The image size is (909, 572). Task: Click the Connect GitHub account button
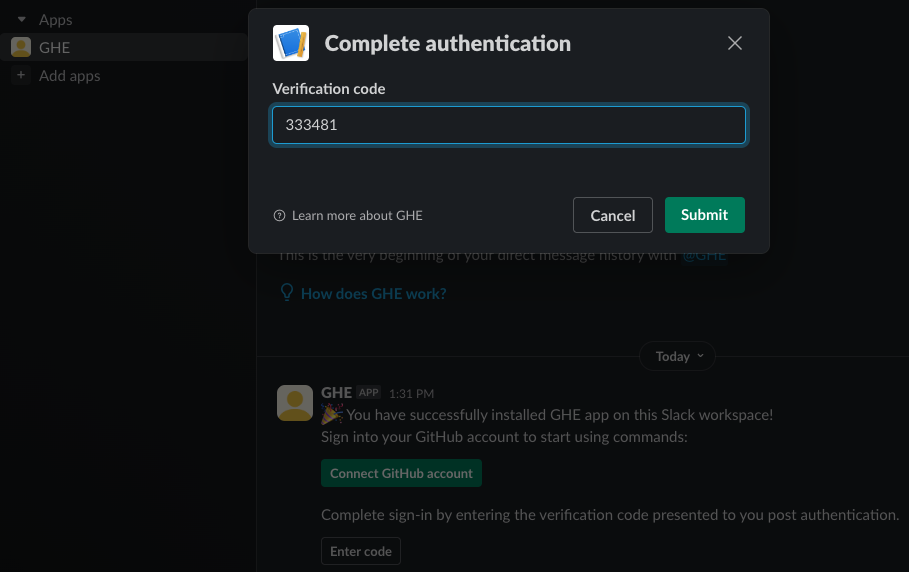[401, 473]
